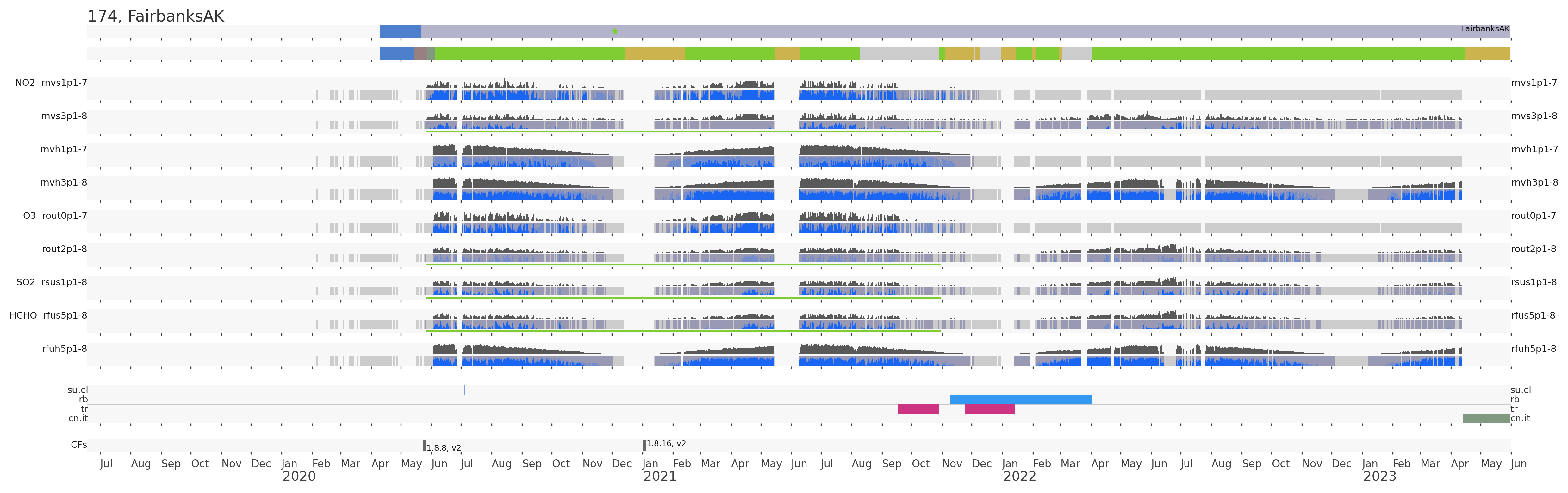Click the 2023 year label on axis
Image resolution: width=1568 pixels, height=493 pixels.
coord(1379,477)
